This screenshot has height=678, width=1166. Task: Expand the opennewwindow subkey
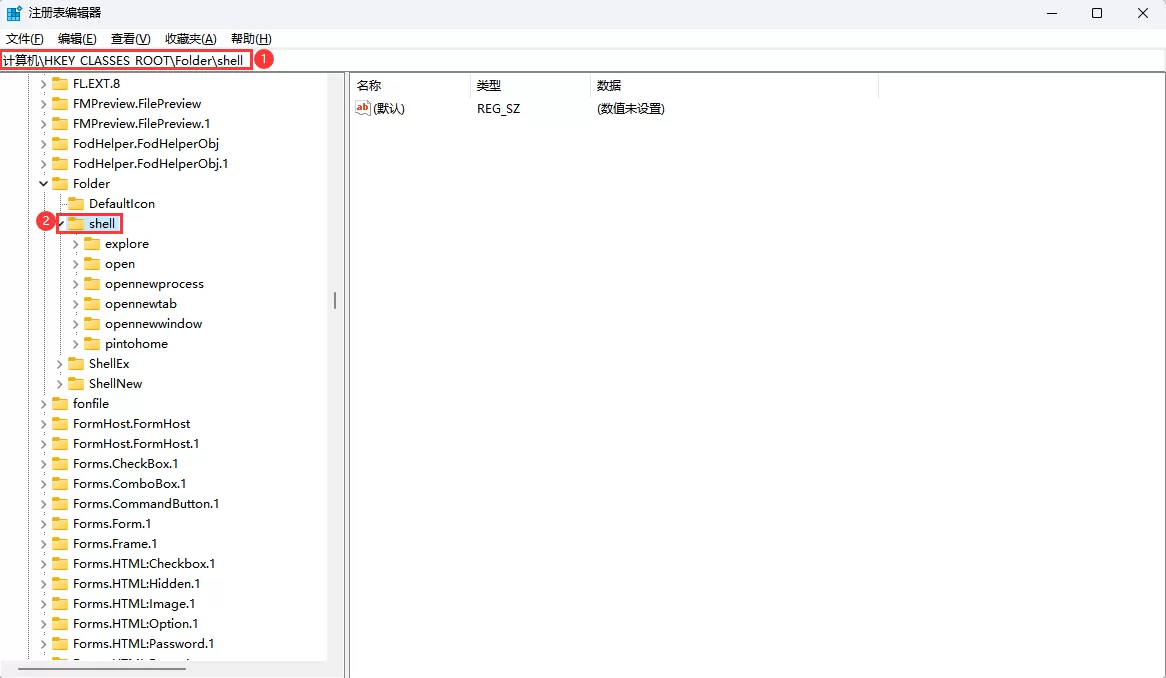pos(78,323)
